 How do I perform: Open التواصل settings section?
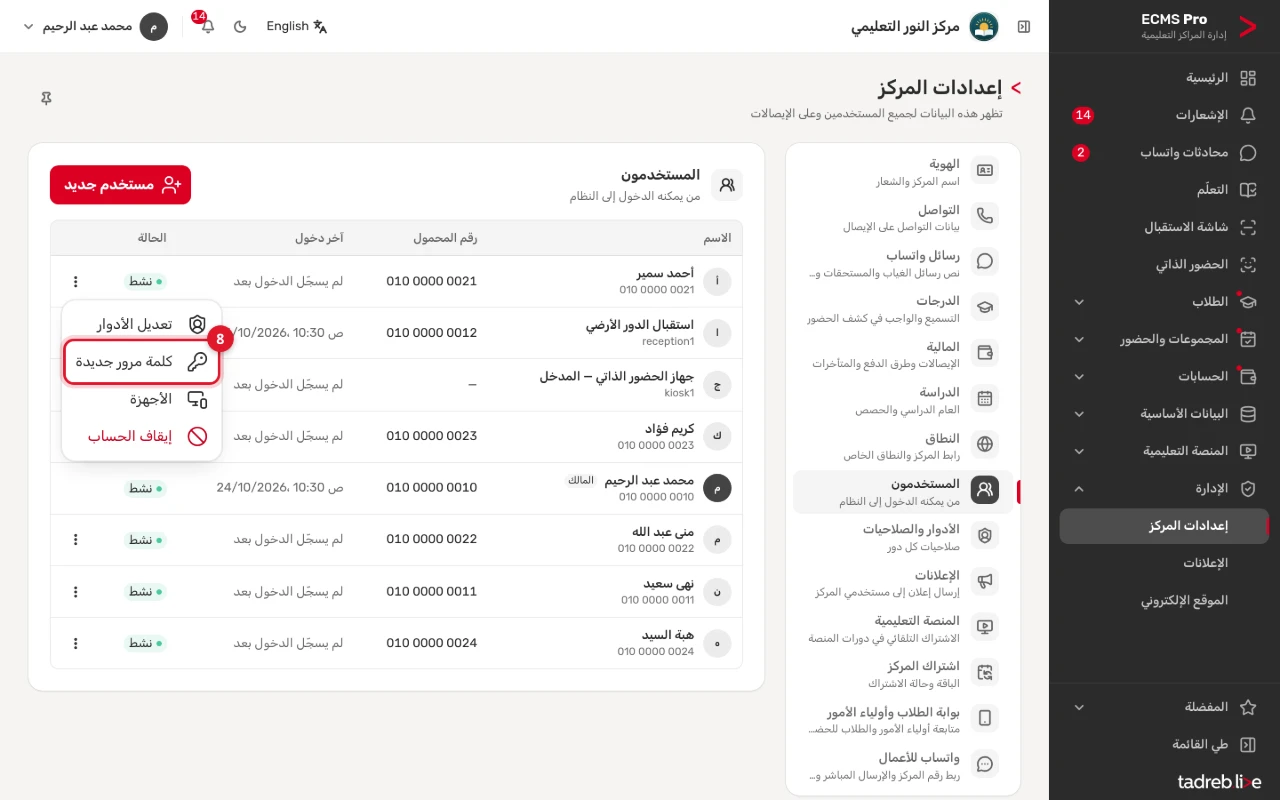click(x=903, y=217)
